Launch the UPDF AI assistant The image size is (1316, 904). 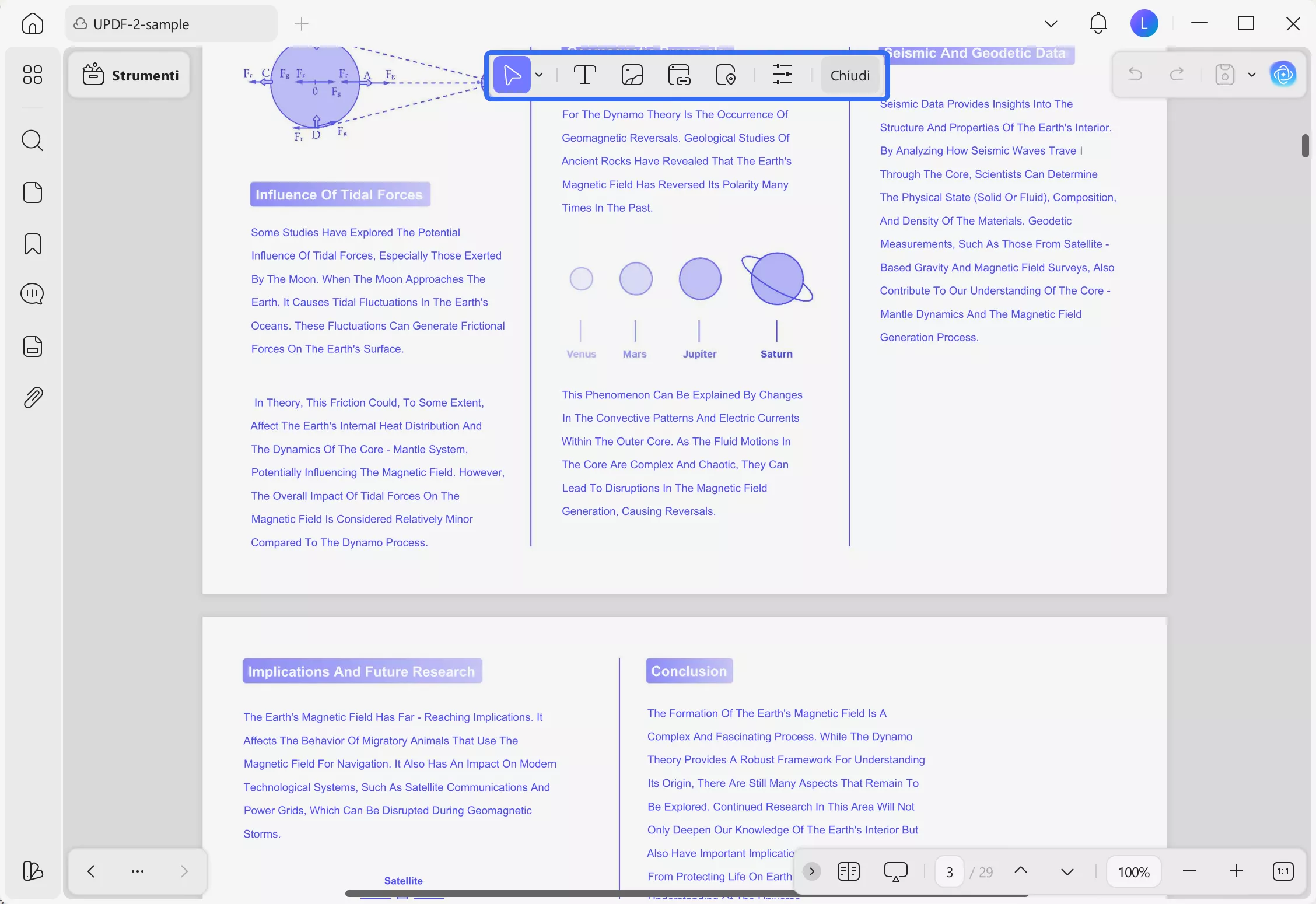click(x=1283, y=74)
